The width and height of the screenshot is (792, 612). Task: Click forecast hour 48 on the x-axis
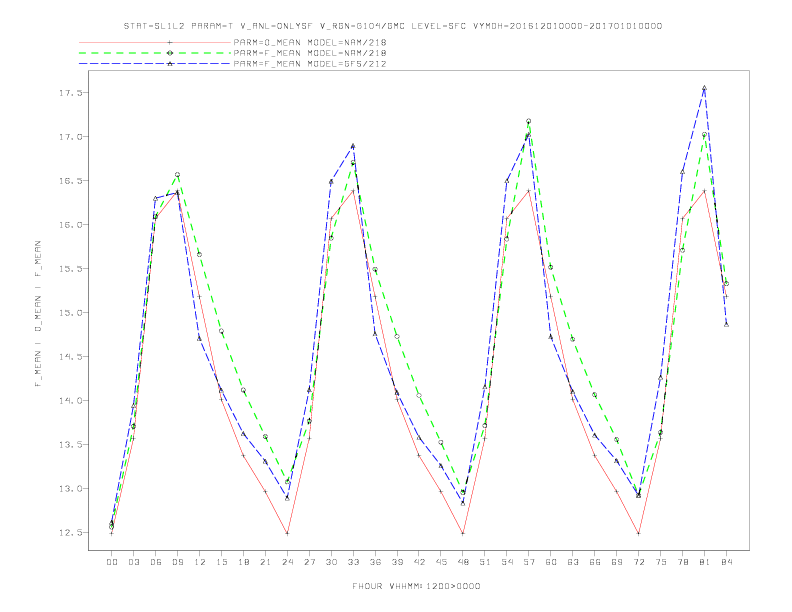463,562
